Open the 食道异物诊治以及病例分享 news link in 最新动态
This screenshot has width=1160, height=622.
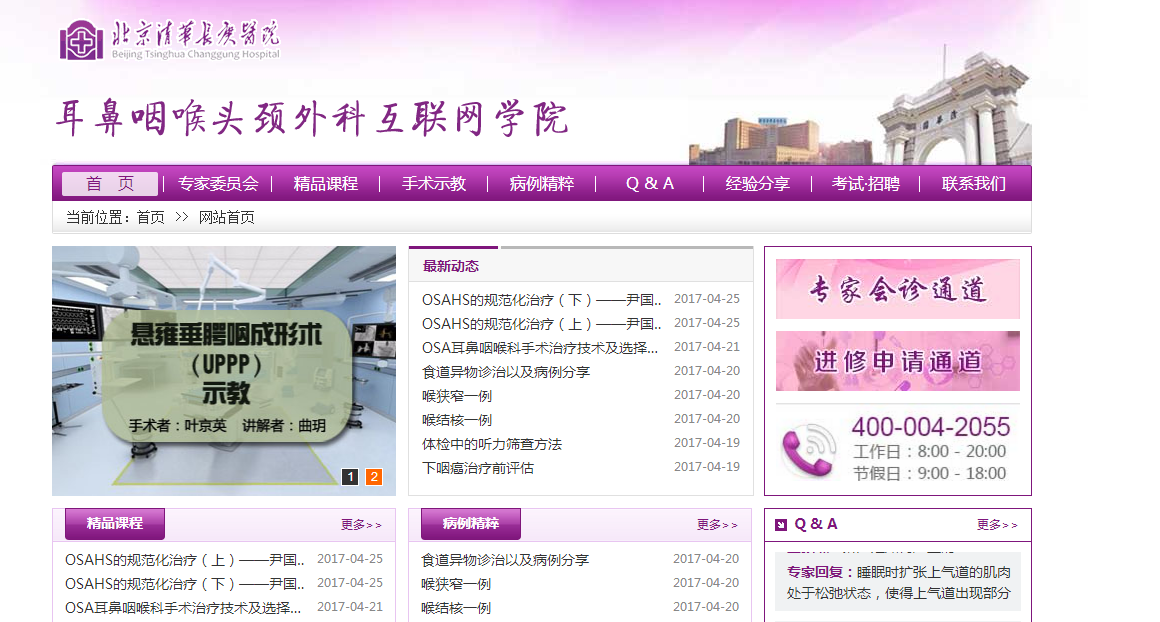506,372
